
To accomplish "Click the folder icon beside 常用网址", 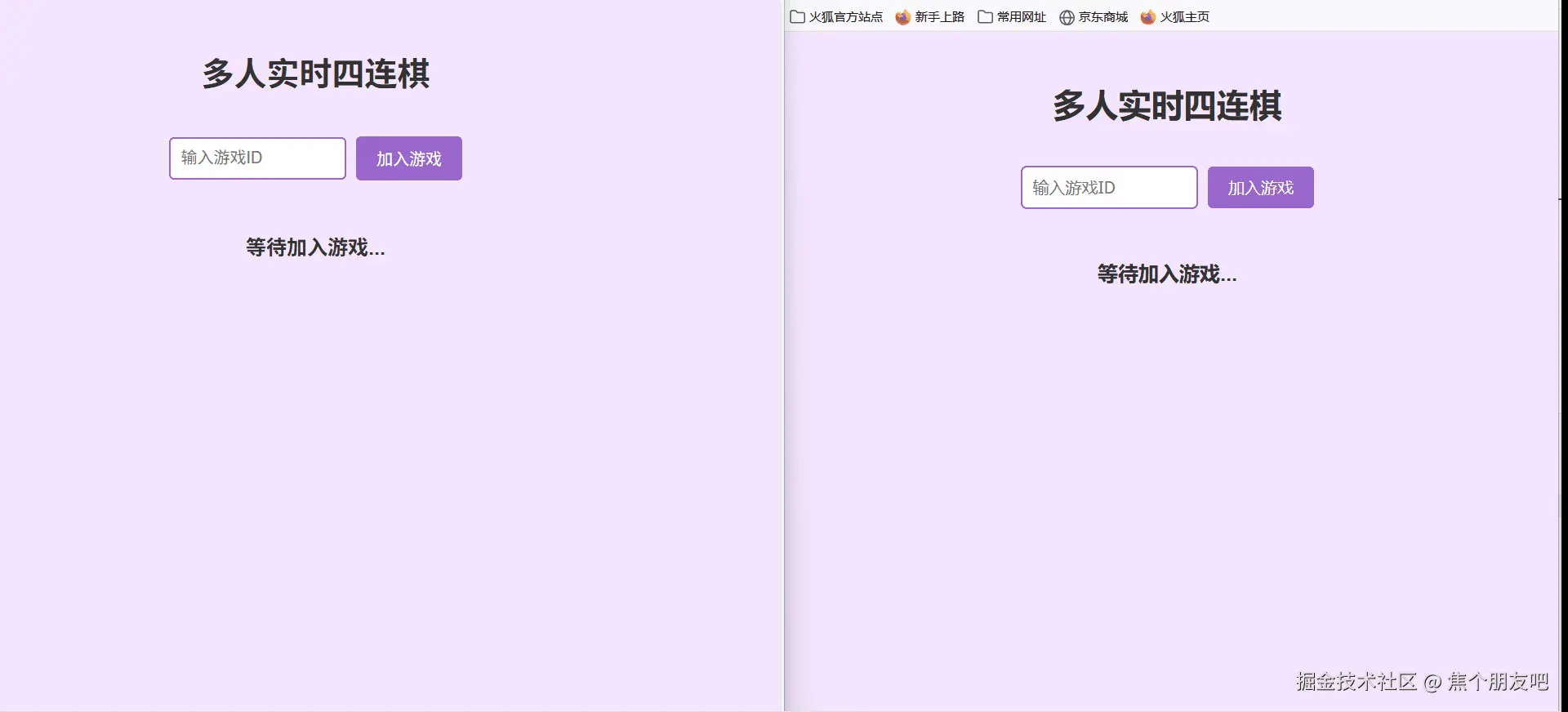I will click(x=986, y=17).
